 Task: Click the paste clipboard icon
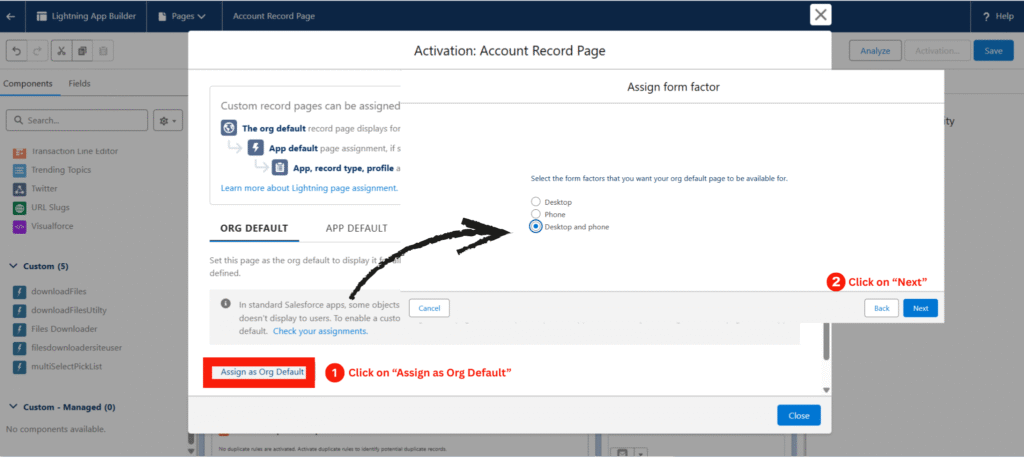point(103,51)
